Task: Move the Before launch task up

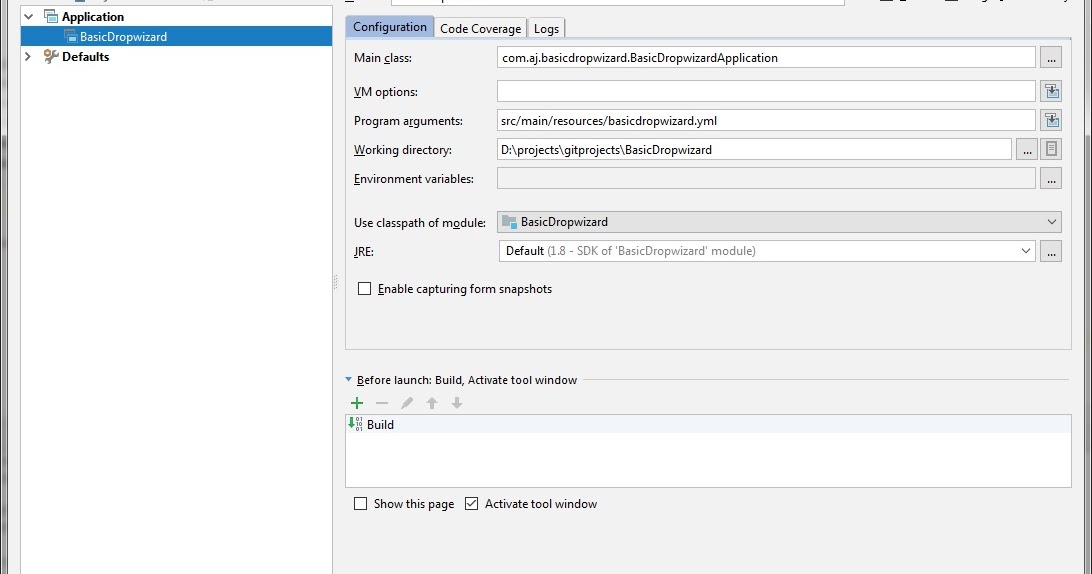Action: (x=432, y=403)
